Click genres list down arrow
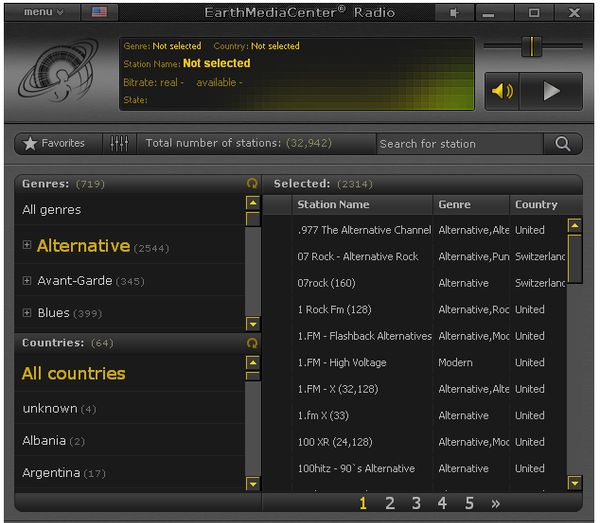The width and height of the screenshot is (600, 523). (x=253, y=324)
